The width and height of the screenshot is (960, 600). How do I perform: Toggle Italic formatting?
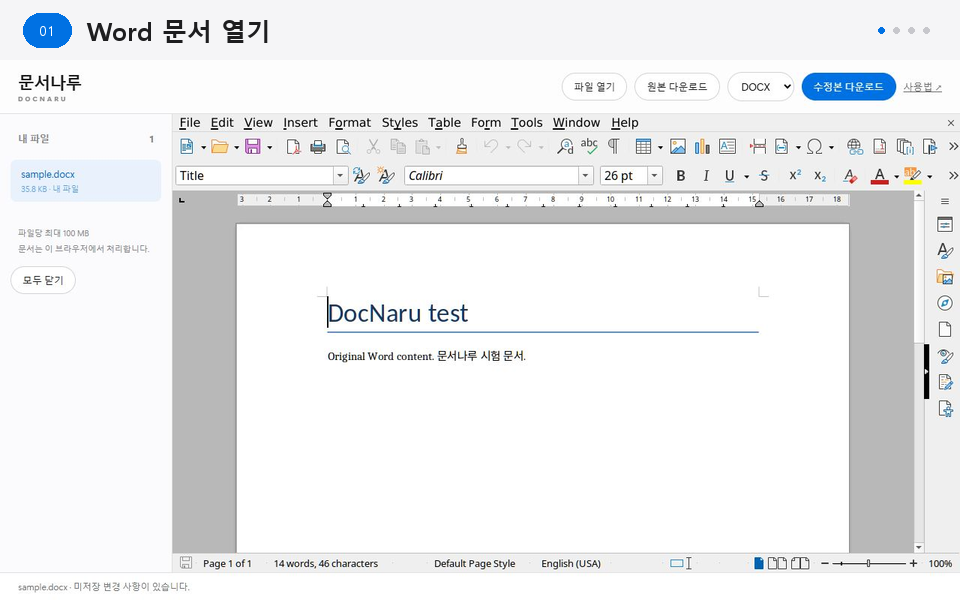click(706, 176)
